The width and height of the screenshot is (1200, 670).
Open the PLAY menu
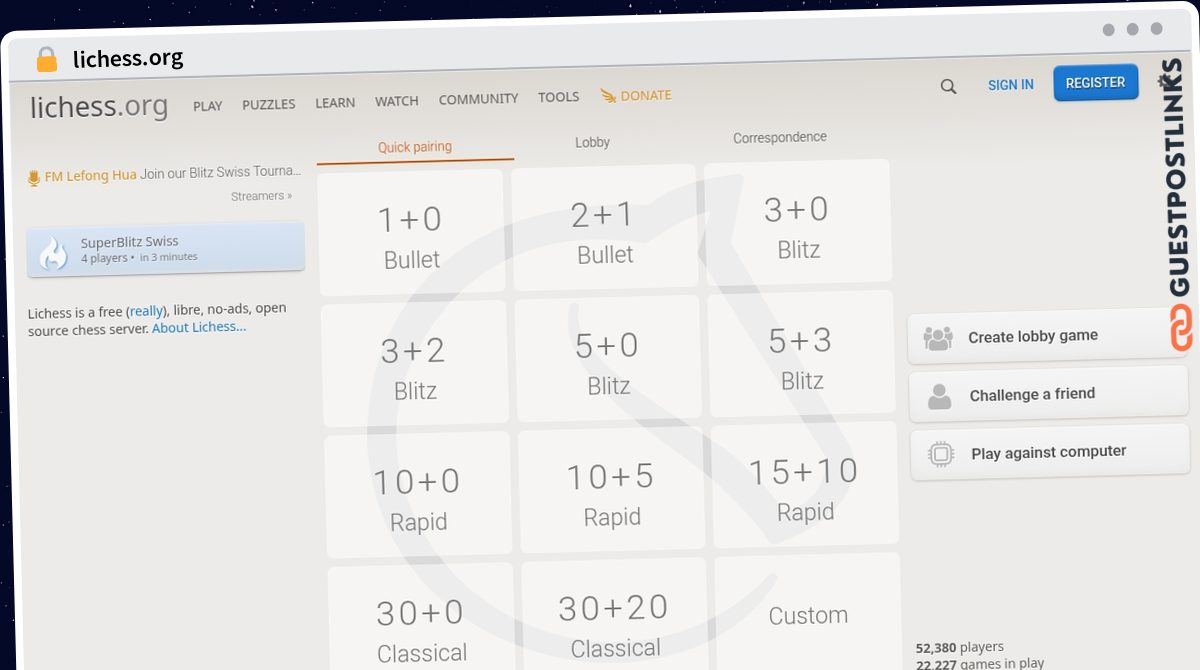208,106
